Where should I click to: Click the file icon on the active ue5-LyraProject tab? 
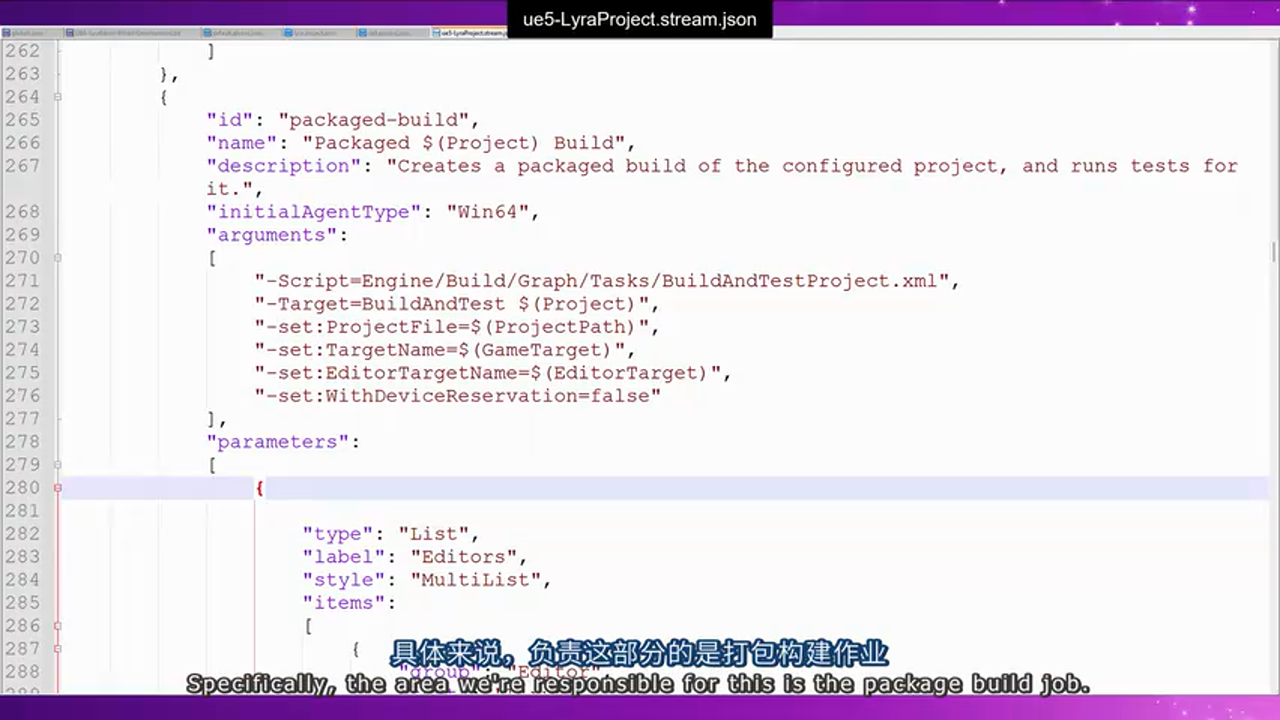click(437, 32)
